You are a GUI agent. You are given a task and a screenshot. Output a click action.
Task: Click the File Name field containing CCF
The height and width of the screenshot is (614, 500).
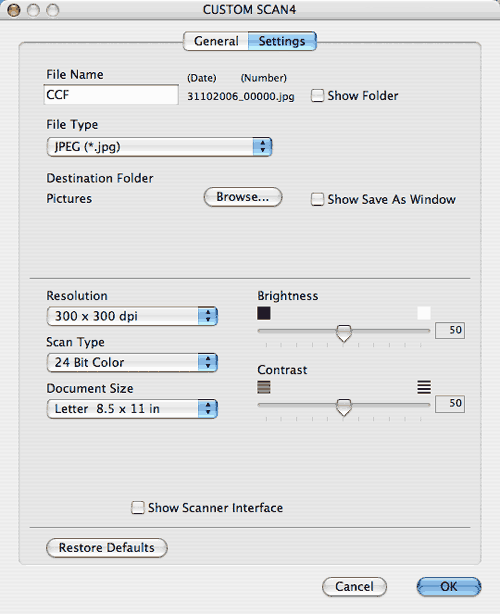tap(111, 95)
